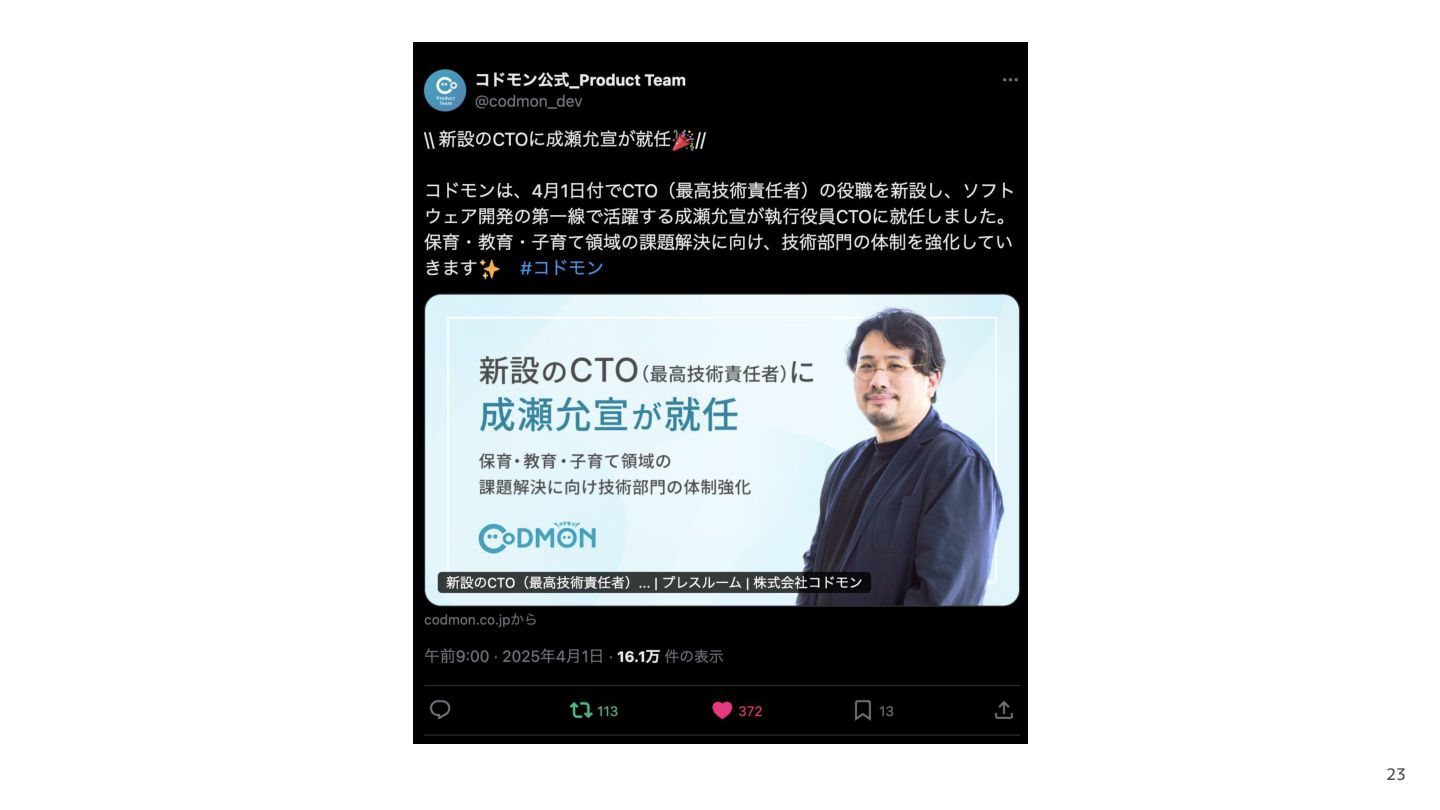Click the @codmon_dev handle
Image resolution: width=1440 pixels, height=810 pixels.
pos(528,102)
